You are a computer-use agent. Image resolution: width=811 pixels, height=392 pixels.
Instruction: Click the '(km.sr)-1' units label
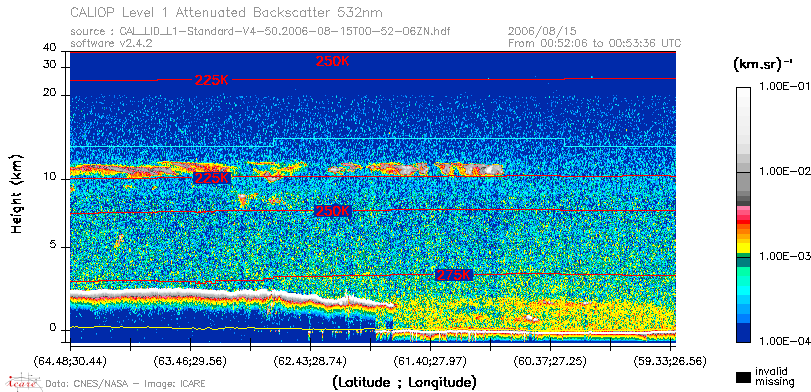point(762,65)
